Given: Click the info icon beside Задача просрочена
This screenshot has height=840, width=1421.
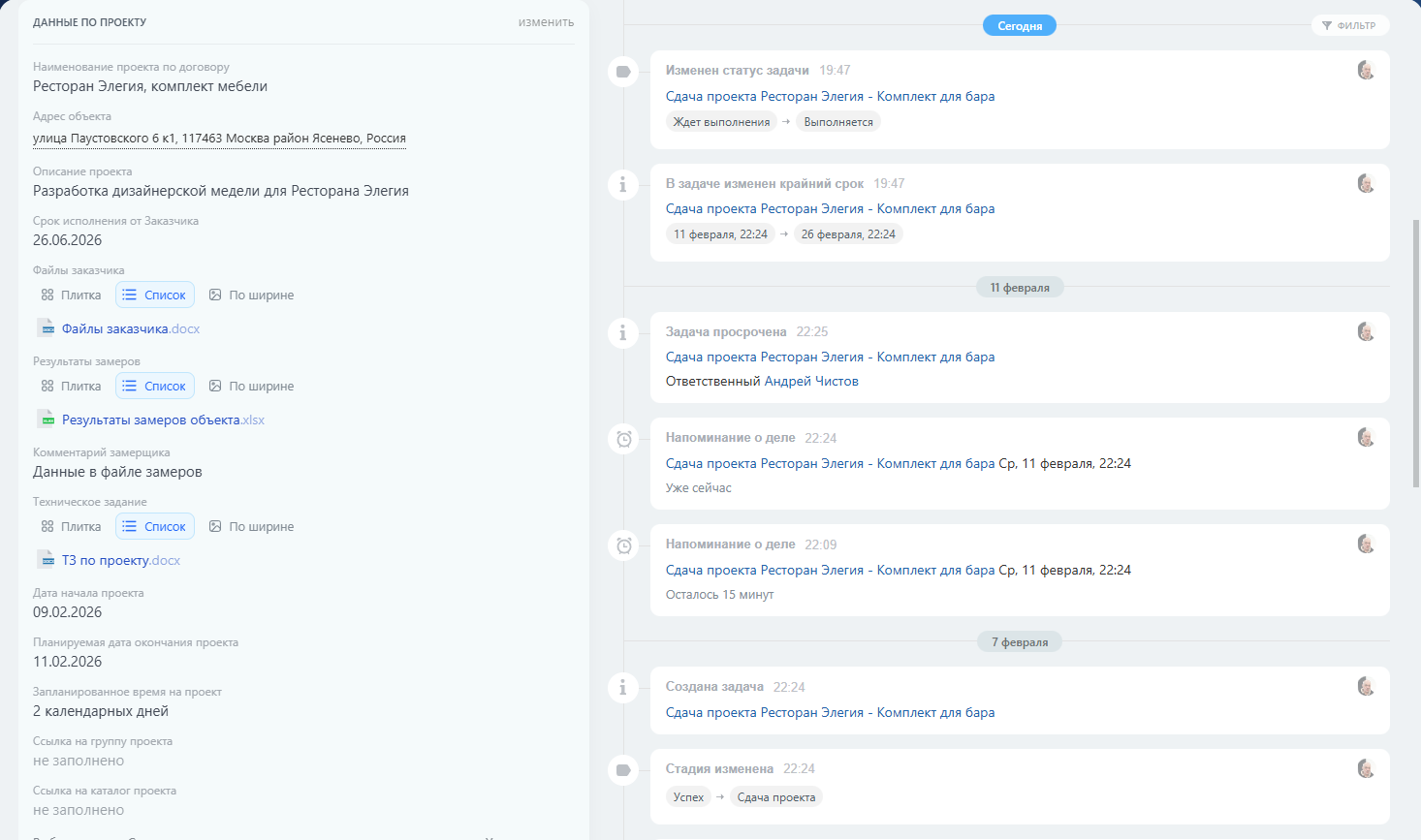Looking at the screenshot, I should coord(623,333).
